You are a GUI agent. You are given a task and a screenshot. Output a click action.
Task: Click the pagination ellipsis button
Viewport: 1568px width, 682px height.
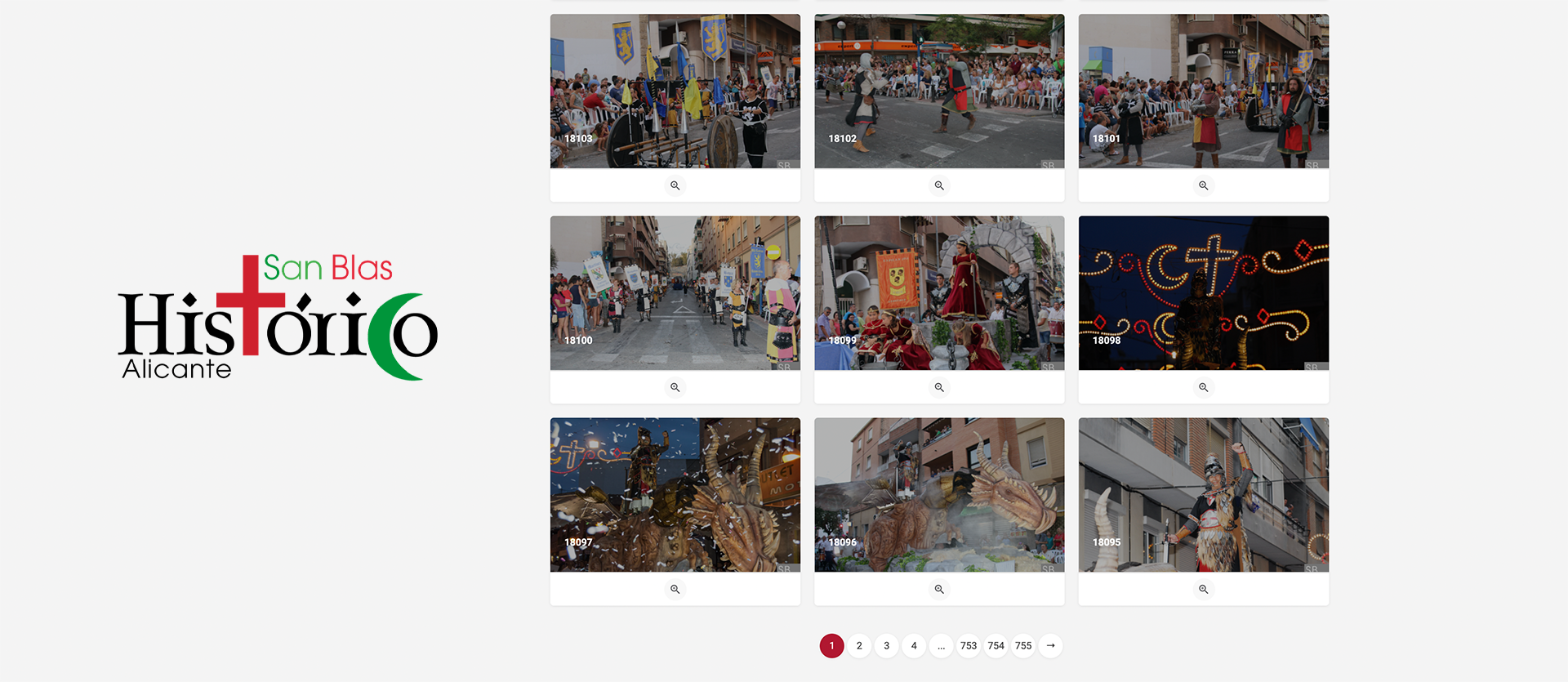pos(941,645)
